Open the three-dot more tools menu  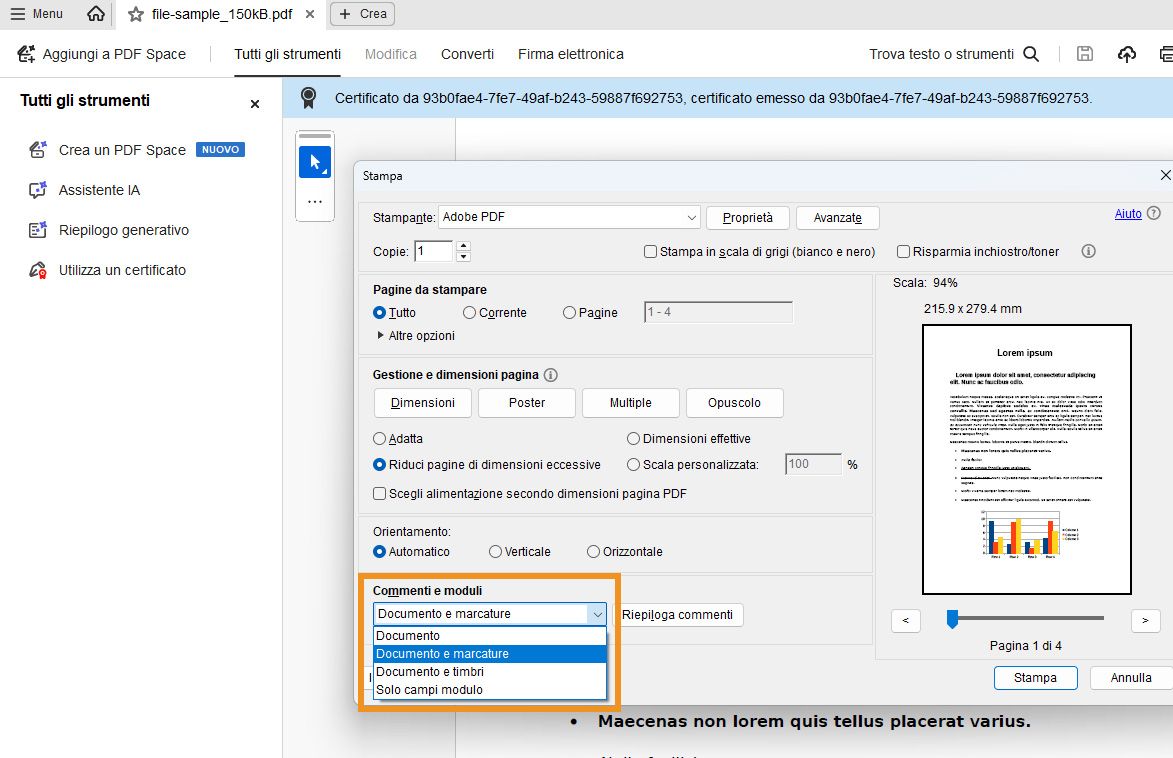[x=315, y=202]
